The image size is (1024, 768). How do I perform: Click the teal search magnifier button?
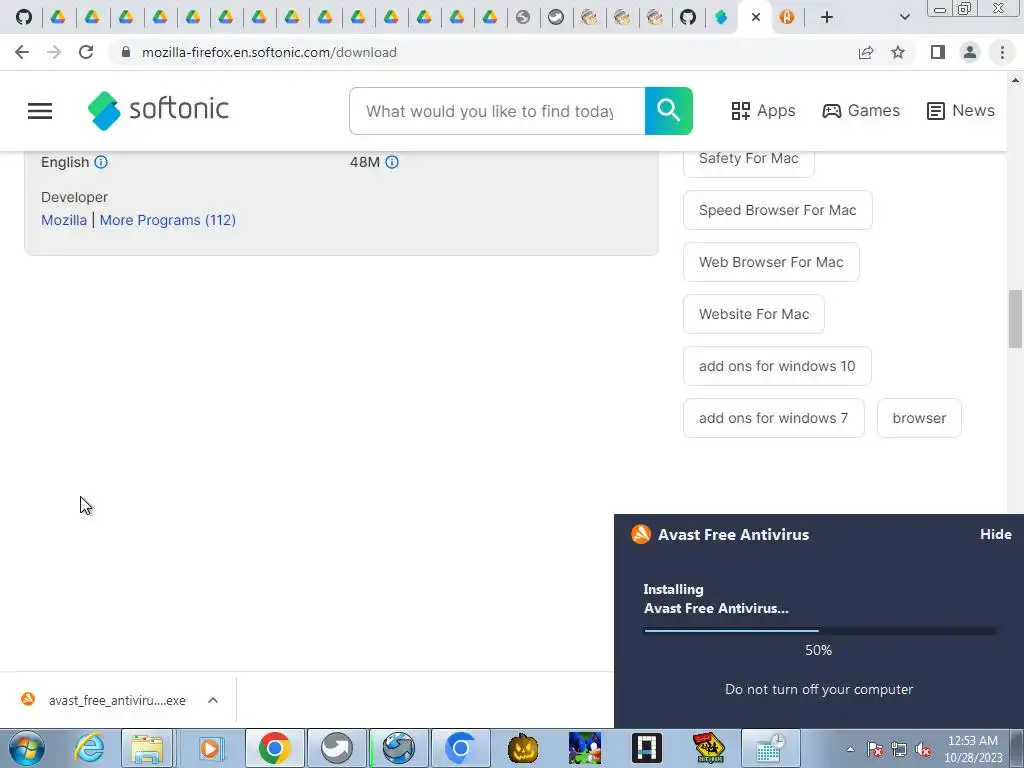pos(669,111)
